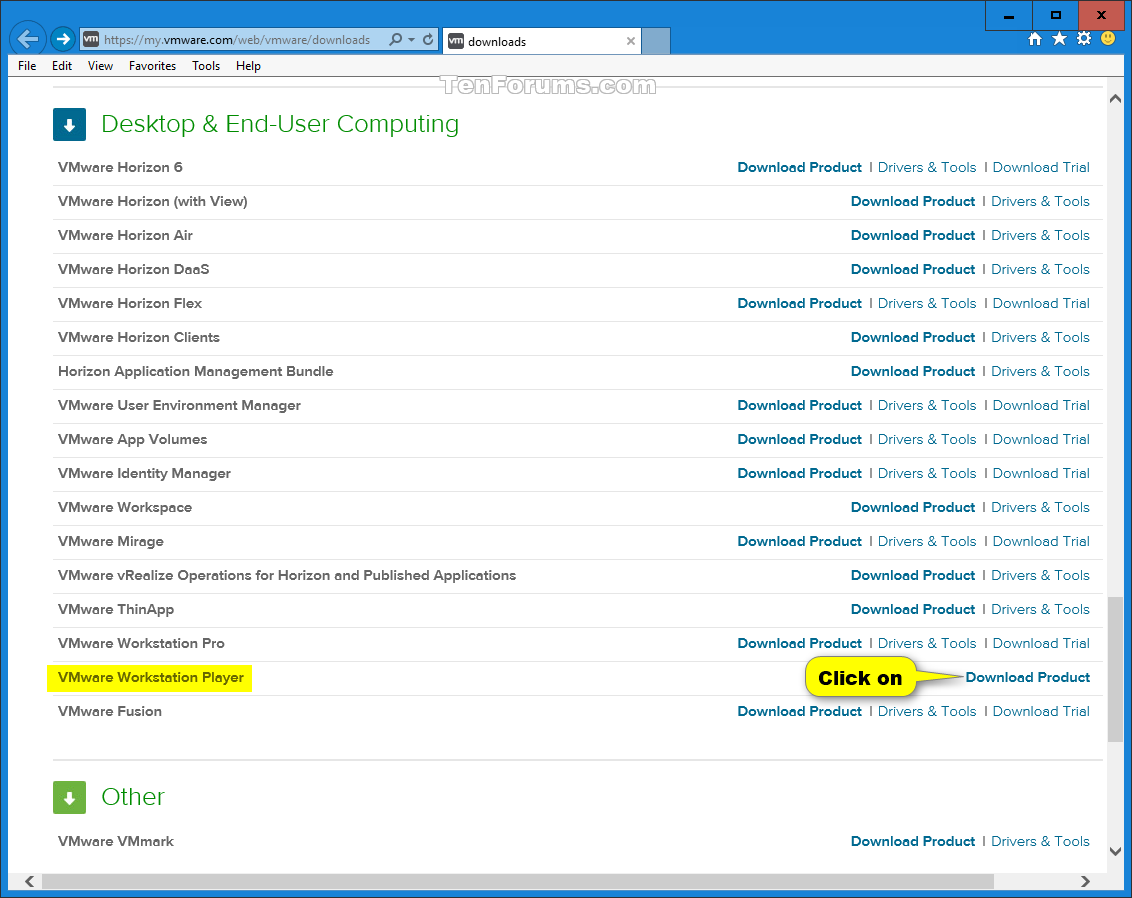Viewport: 1132px width, 898px height.
Task: Click Download Product for VMware Horizon 6
Action: point(799,167)
